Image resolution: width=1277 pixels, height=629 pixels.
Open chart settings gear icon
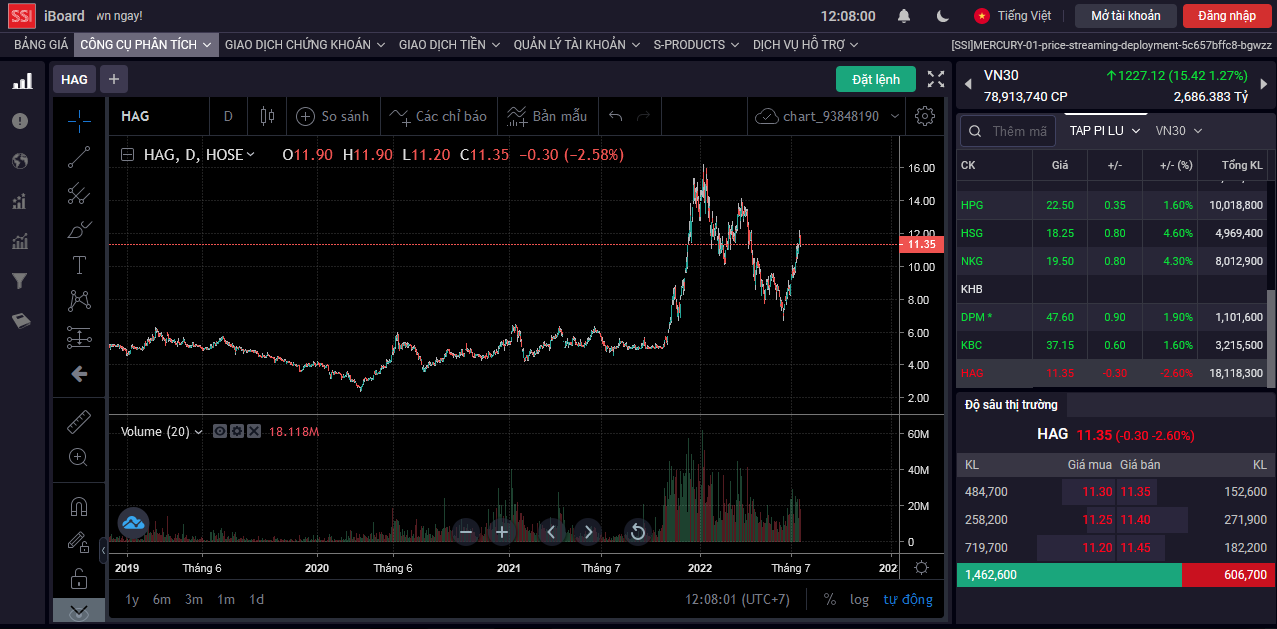[x=925, y=116]
